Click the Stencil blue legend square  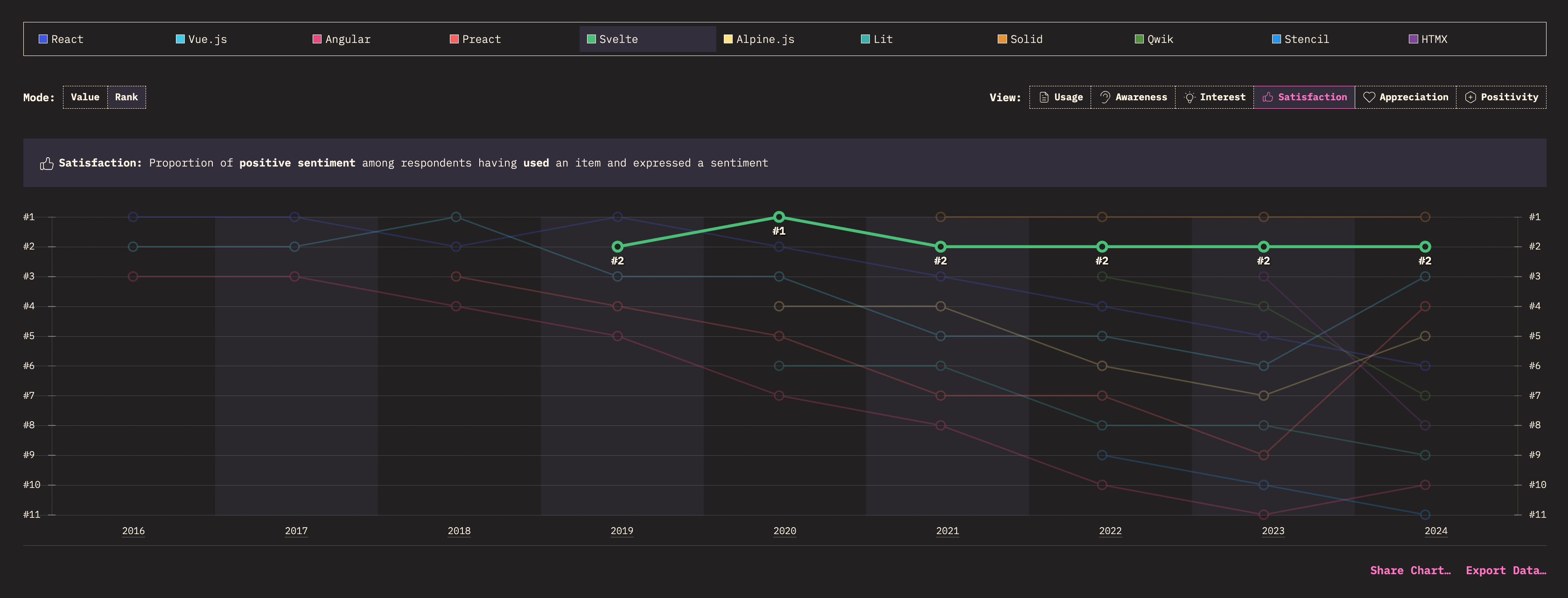pos(1276,39)
